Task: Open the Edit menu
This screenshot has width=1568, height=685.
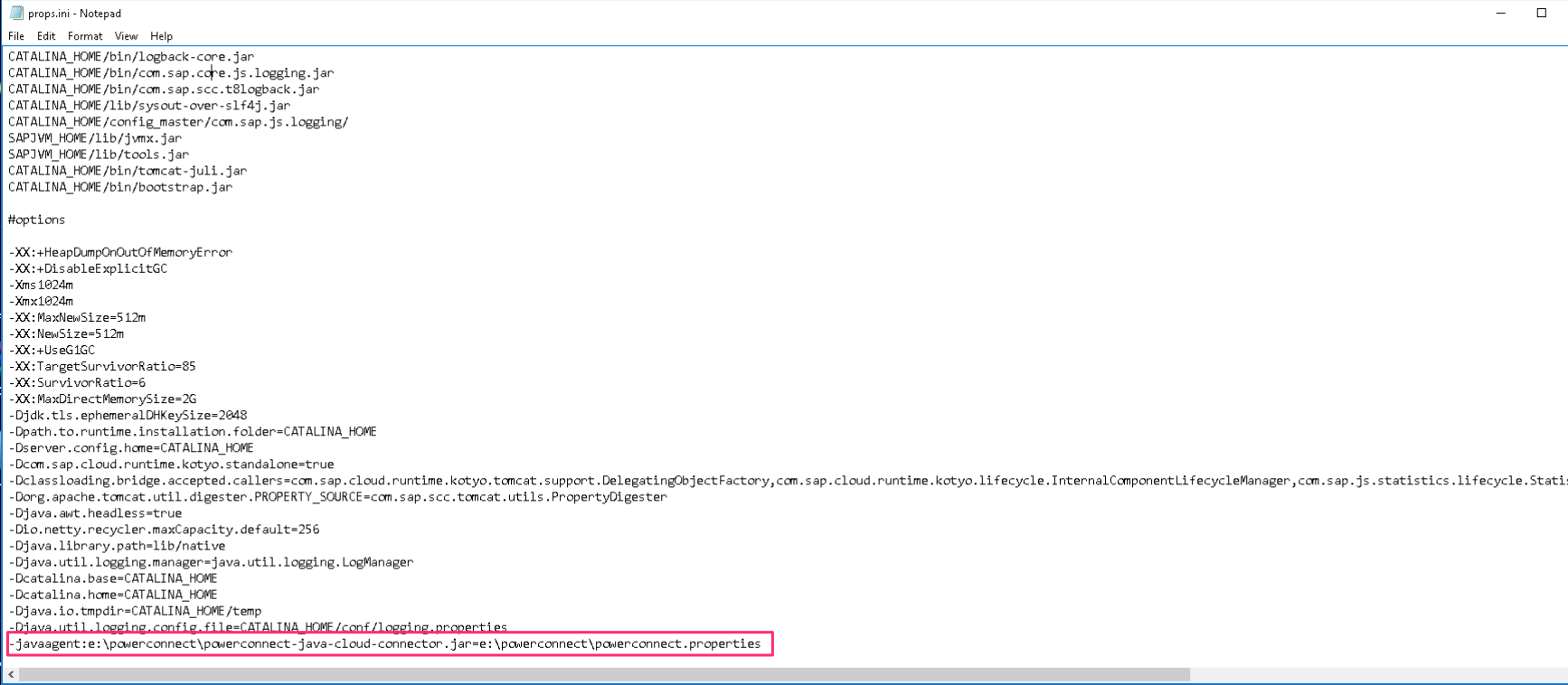Action: coord(46,36)
